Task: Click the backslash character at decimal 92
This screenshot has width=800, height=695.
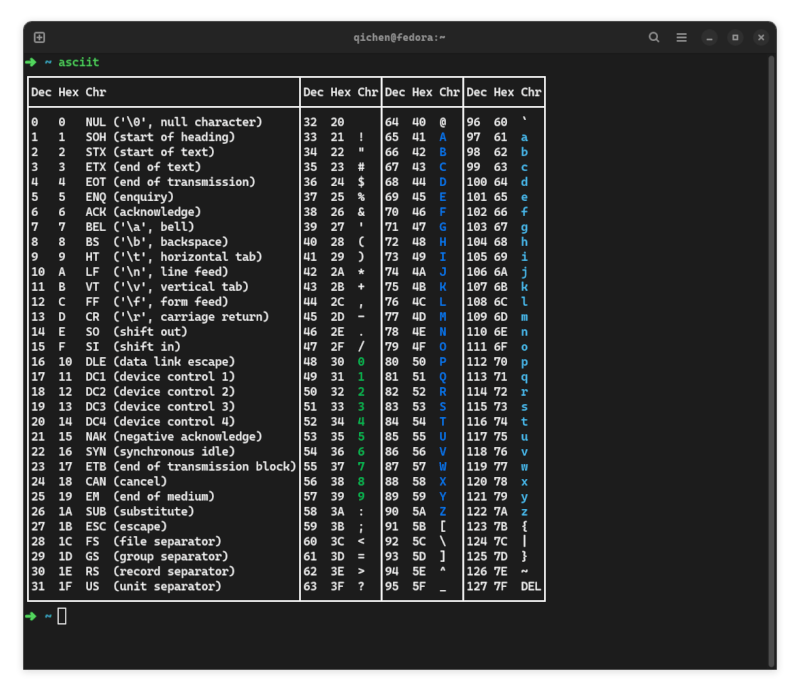Action: pyautogui.click(x=443, y=541)
